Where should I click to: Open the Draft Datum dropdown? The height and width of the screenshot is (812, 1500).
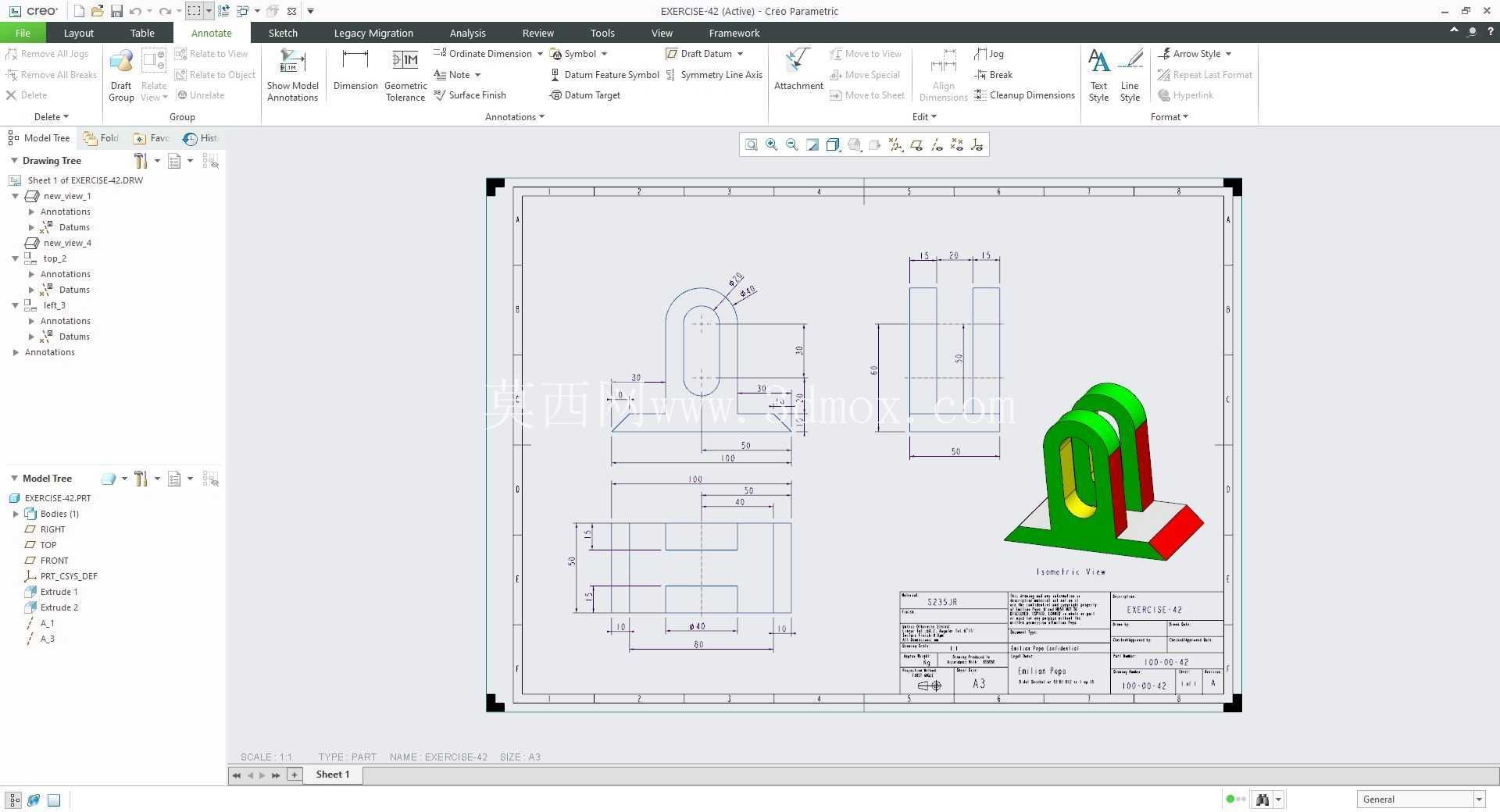click(740, 54)
